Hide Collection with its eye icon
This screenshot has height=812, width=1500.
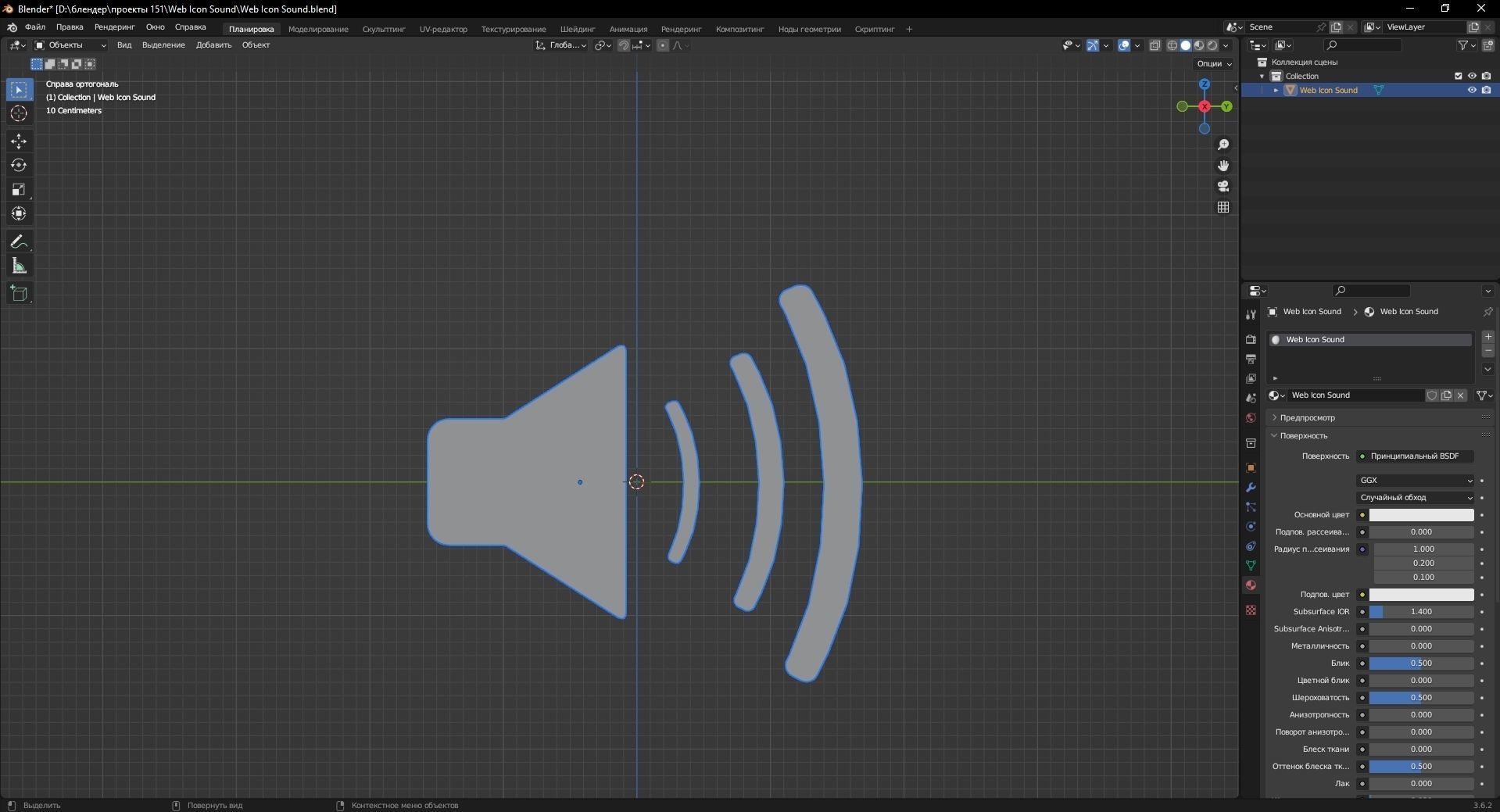[x=1472, y=76]
